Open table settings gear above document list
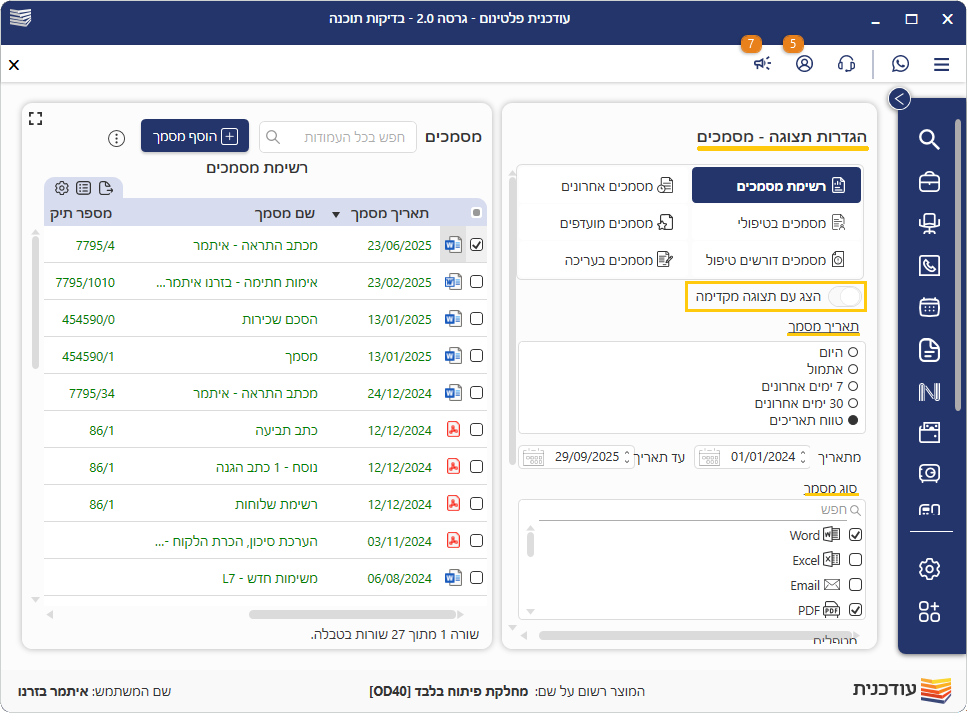Image resolution: width=967 pixels, height=713 pixels. point(62,188)
